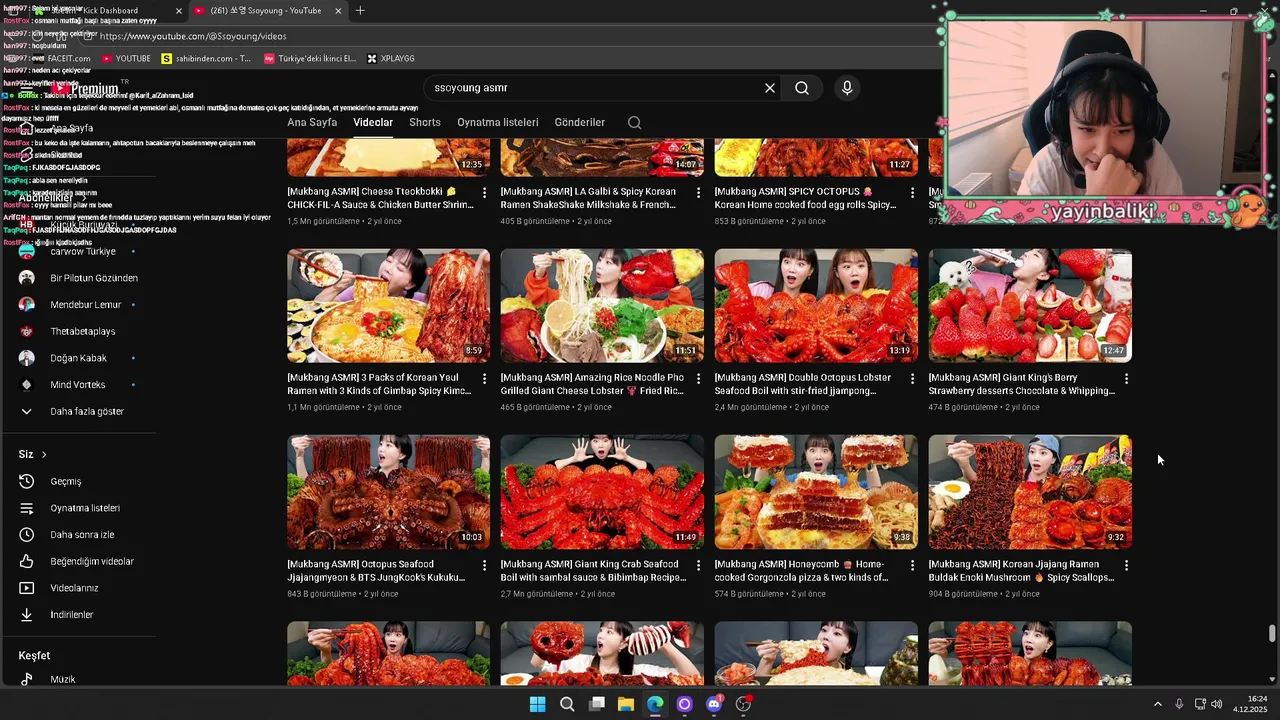1280x720 pixels.
Task: Open FACEIT.com bookmark
Action: [x=60, y=59]
